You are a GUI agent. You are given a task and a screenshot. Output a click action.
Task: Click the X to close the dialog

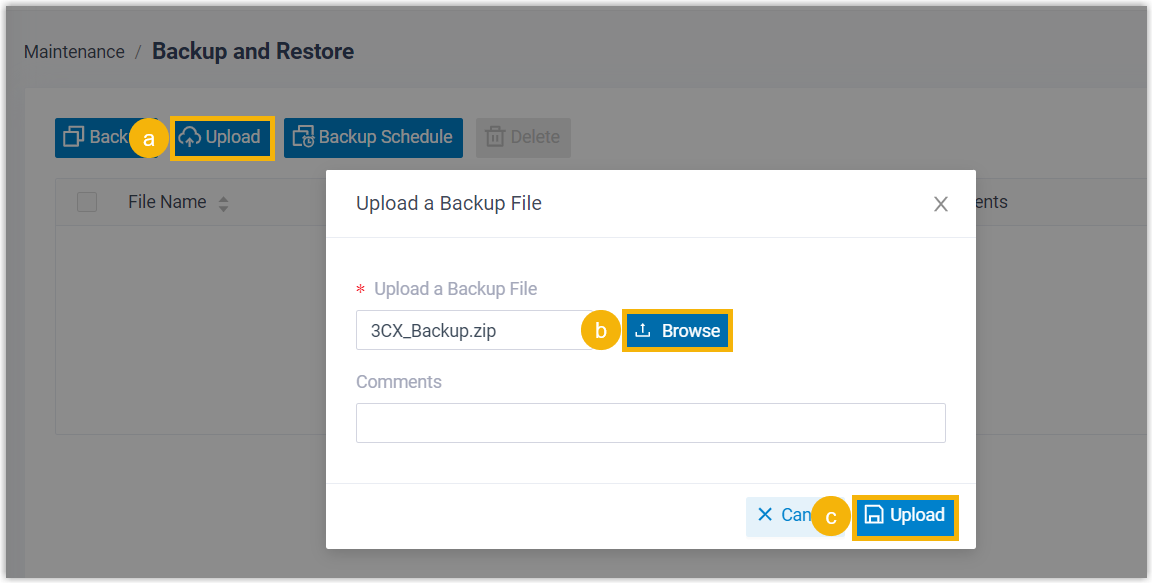point(941,203)
